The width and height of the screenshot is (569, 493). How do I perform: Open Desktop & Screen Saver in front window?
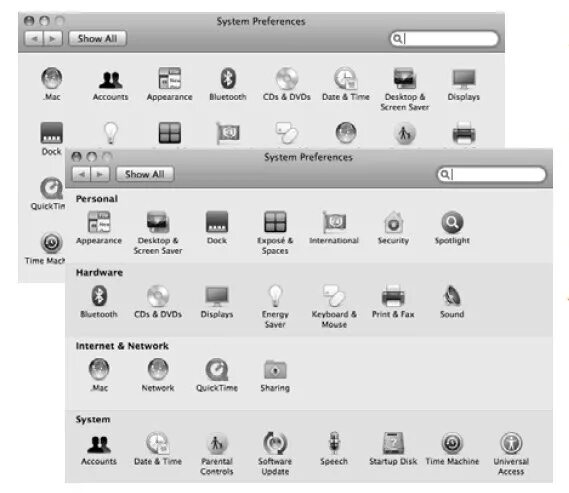(157, 233)
